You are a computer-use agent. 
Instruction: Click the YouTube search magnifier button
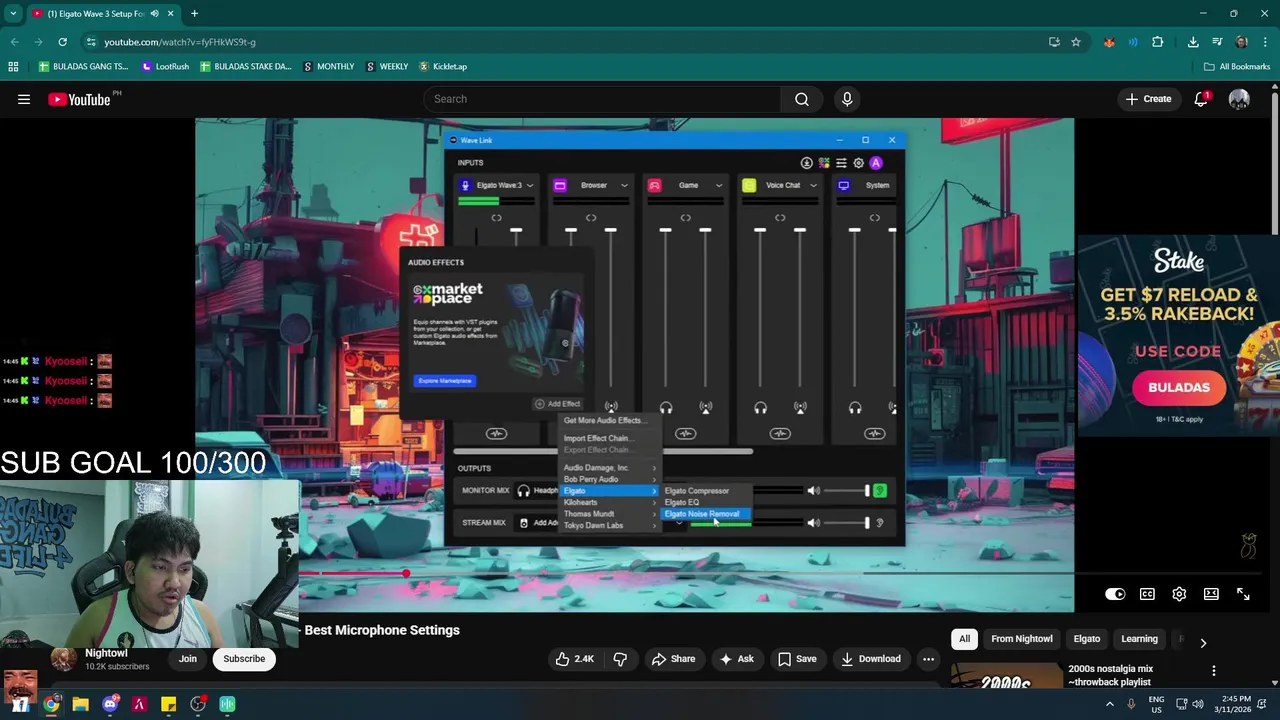(802, 99)
